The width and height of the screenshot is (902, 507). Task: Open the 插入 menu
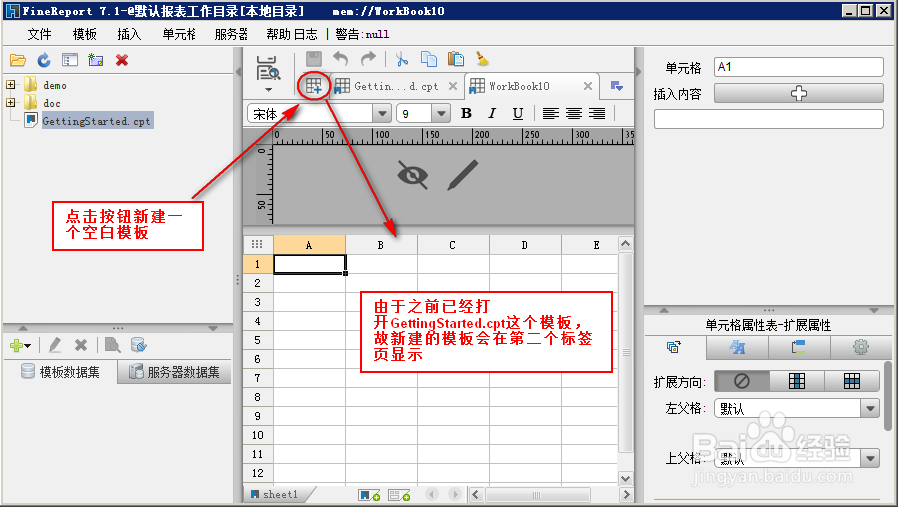pos(129,35)
